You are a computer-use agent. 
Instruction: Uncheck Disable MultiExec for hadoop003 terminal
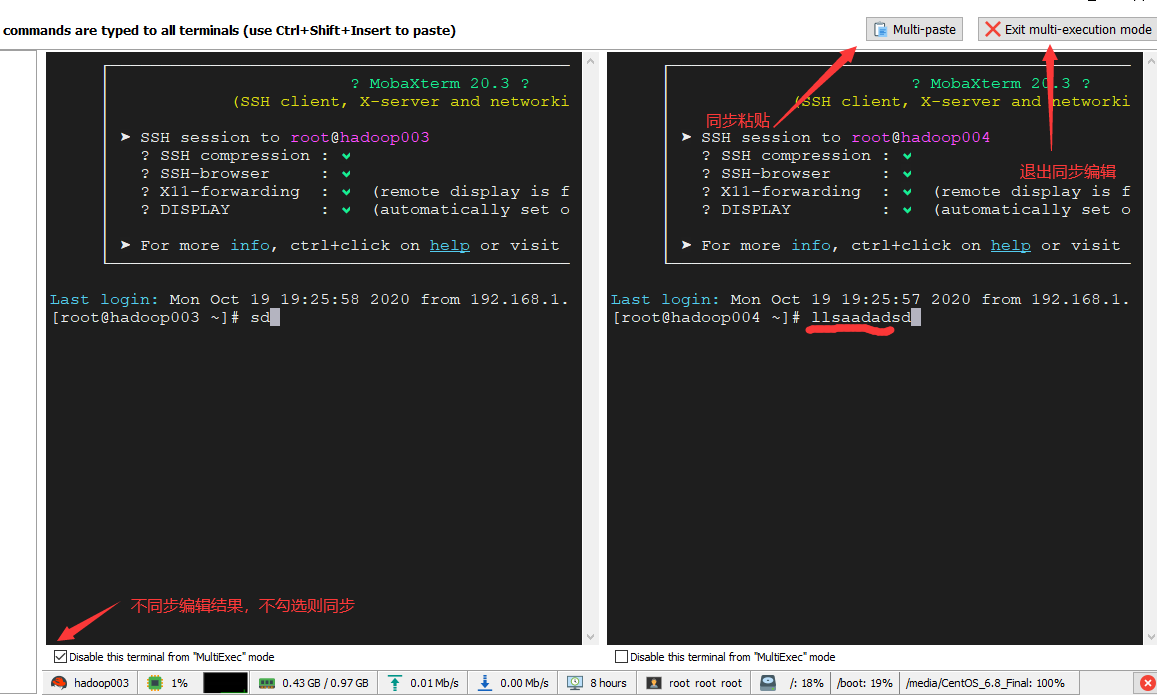pos(61,657)
